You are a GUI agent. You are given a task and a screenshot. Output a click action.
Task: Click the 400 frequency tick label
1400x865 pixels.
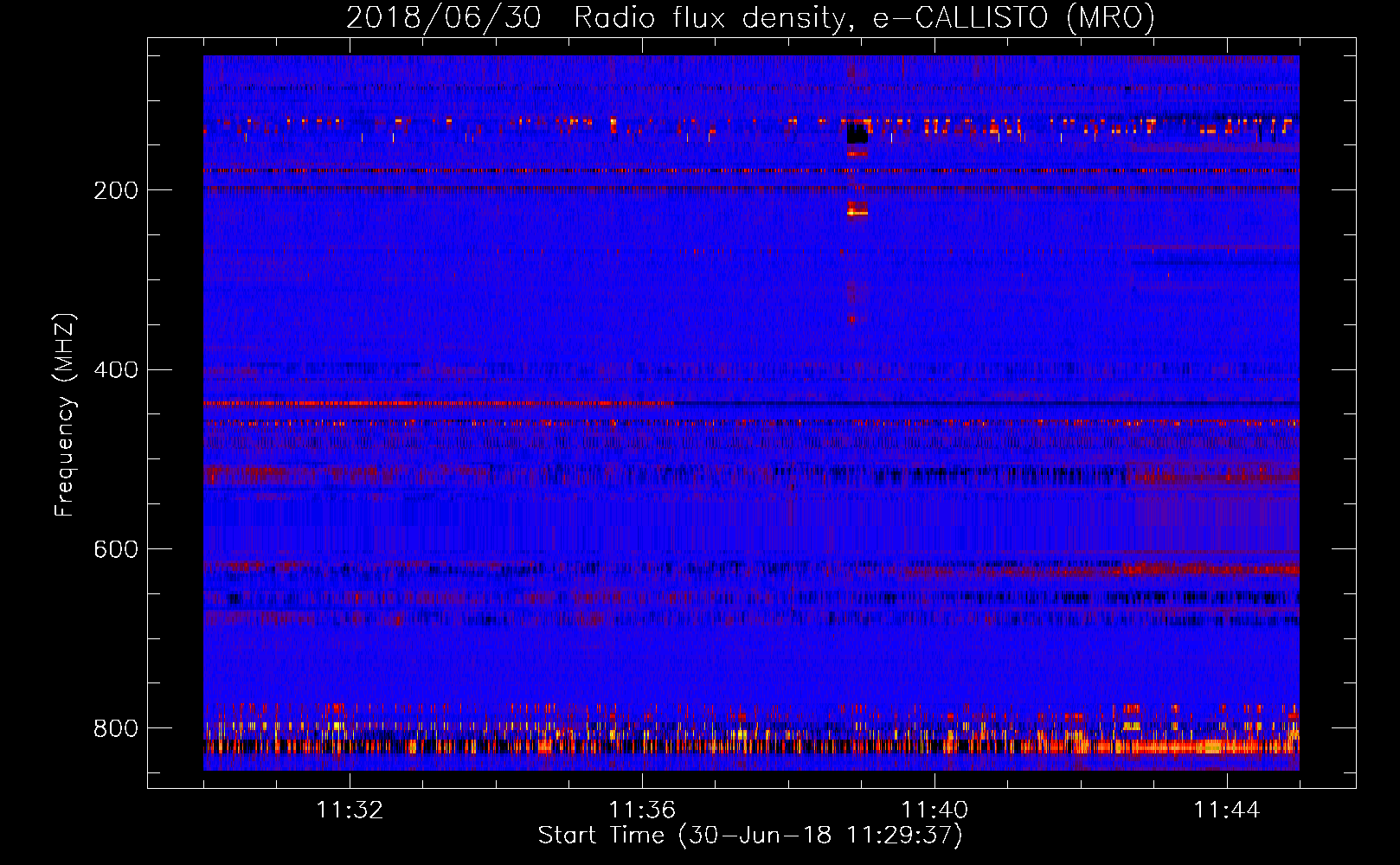point(116,370)
